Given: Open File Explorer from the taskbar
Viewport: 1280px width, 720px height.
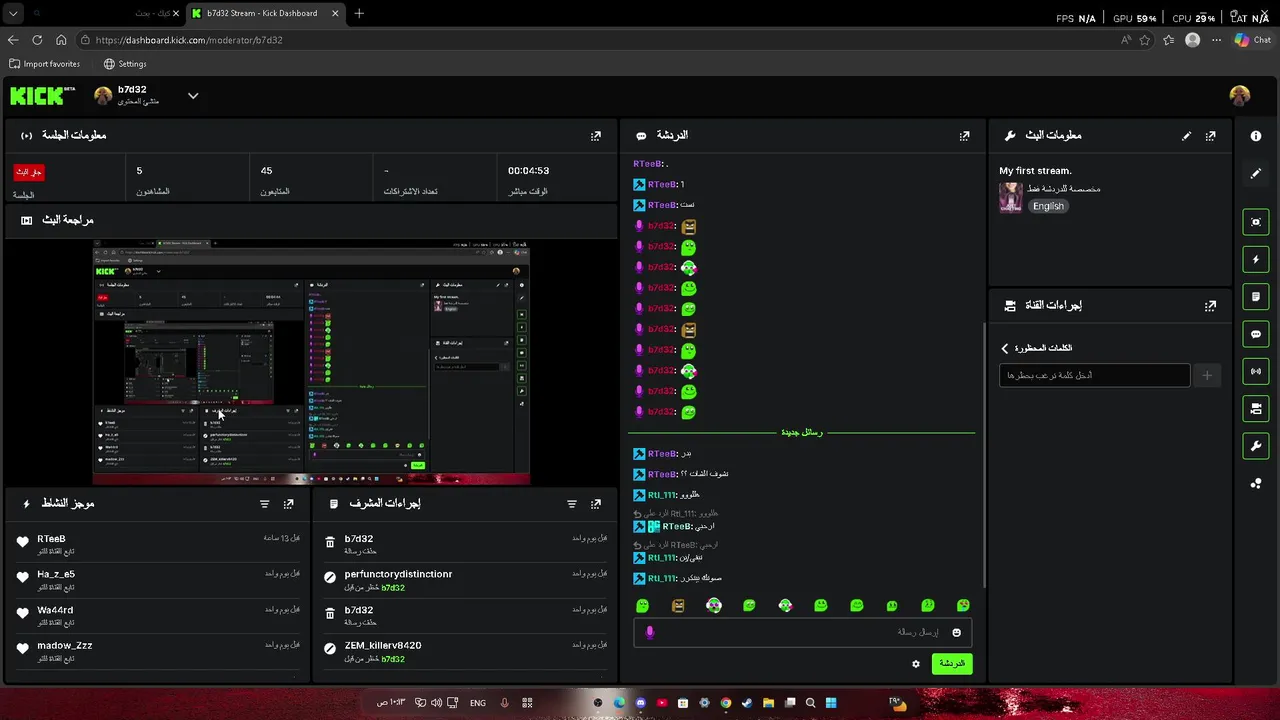Looking at the screenshot, I should tap(768, 703).
